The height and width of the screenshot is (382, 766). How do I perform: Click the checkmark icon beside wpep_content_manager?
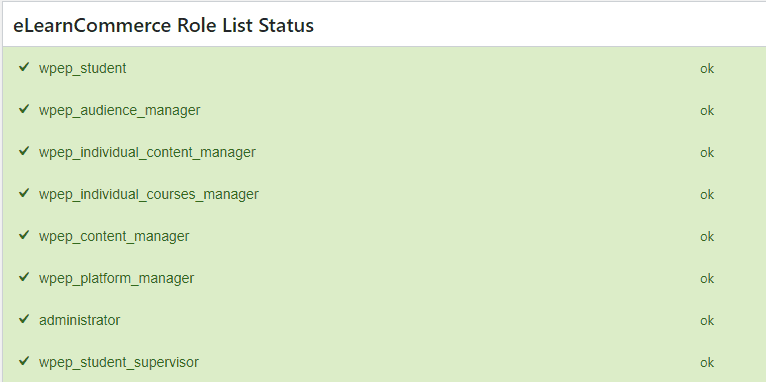24,235
